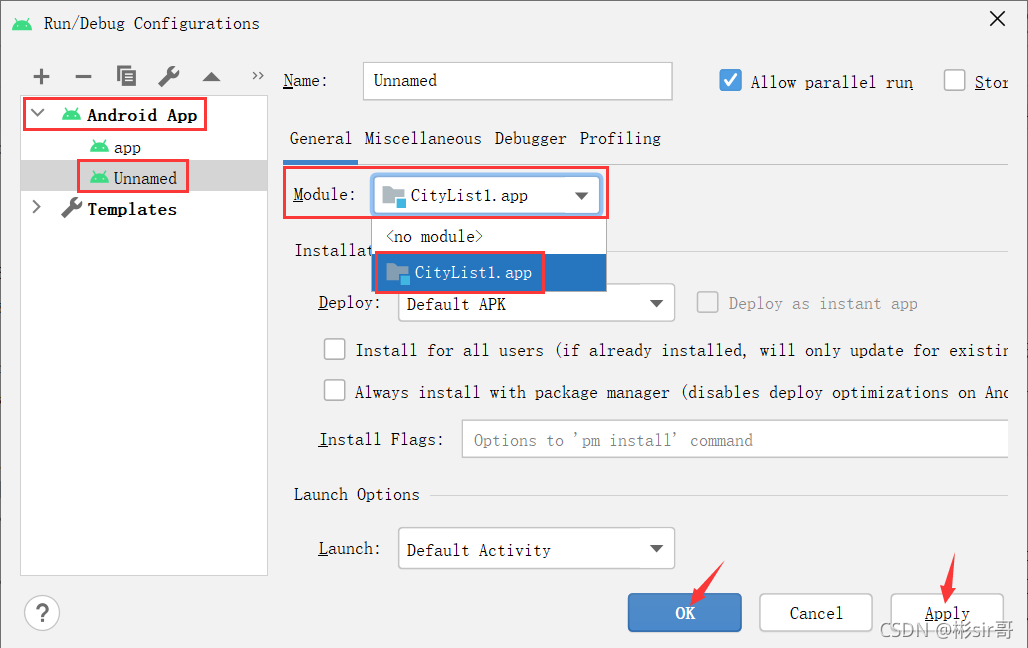Expand the Templates tree node
Image resolution: width=1028 pixels, height=648 pixels.
(x=37, y=208)
